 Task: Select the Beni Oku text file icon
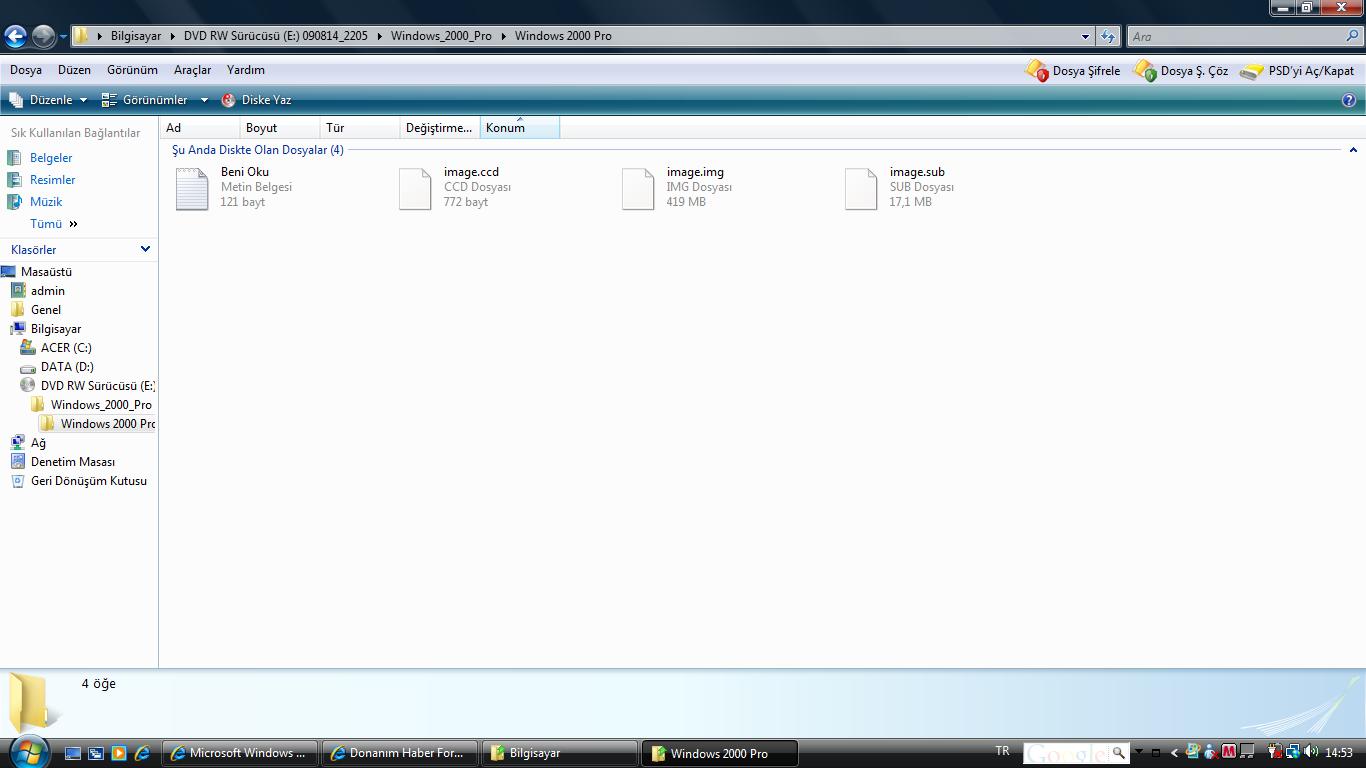point(191,188)
